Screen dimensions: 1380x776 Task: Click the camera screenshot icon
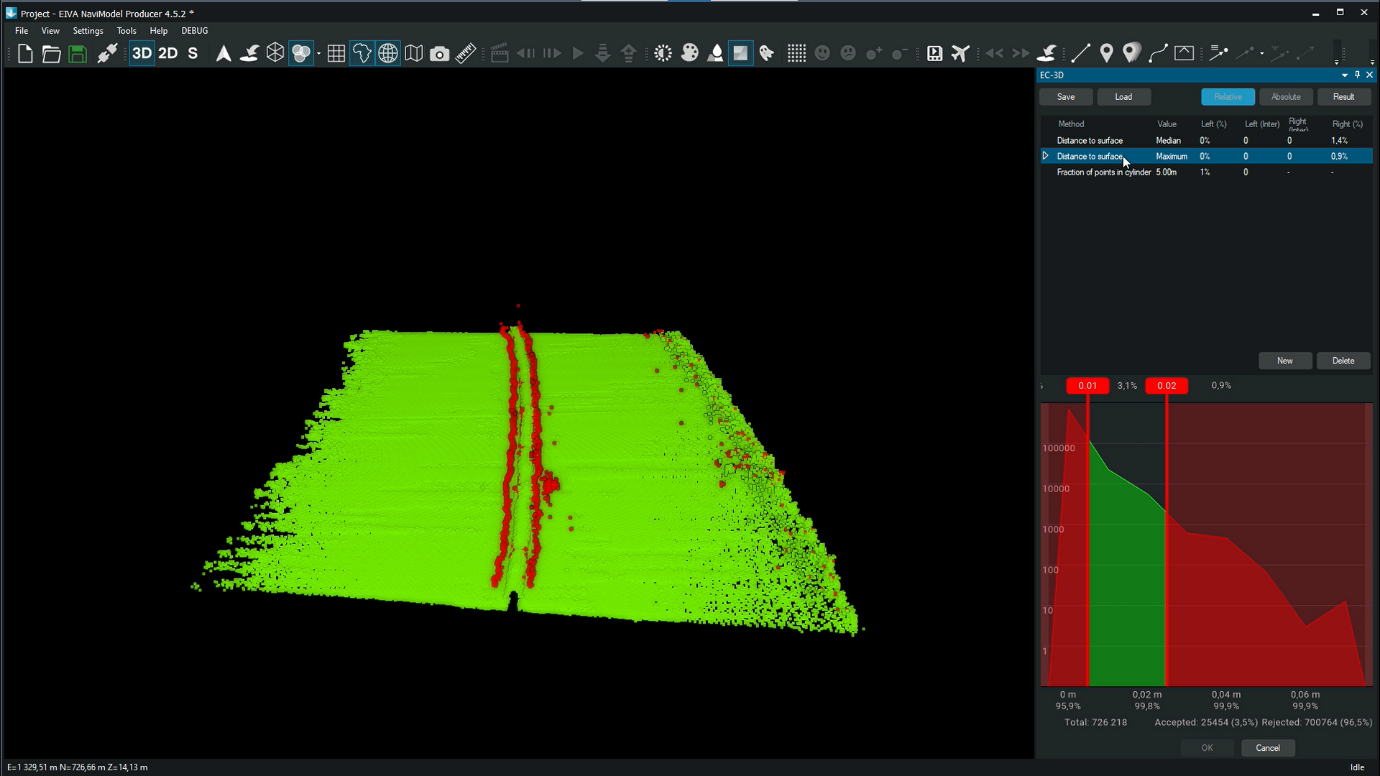pos(440,54)
